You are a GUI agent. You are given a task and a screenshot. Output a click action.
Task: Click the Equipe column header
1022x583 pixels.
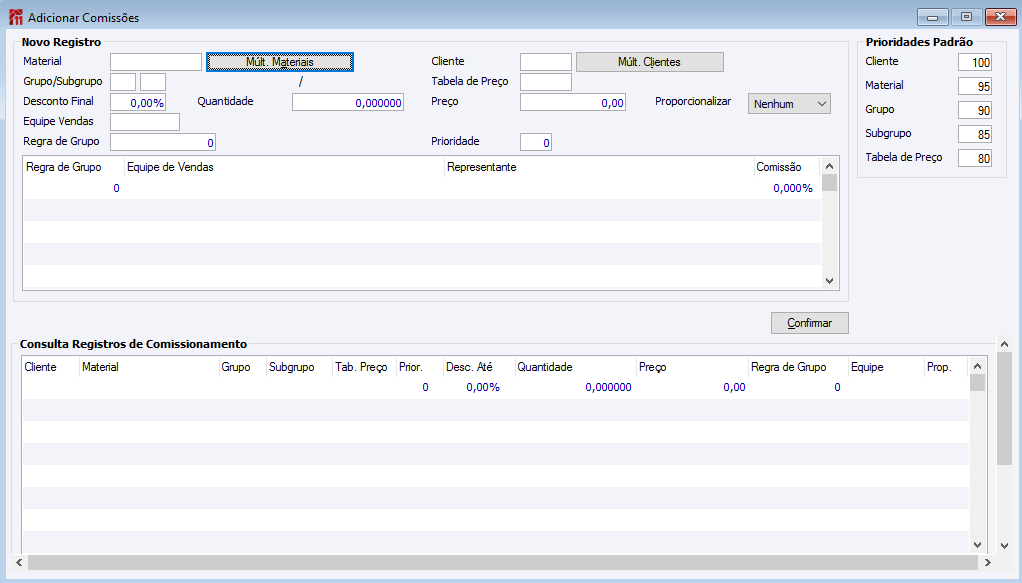point(886,367)
